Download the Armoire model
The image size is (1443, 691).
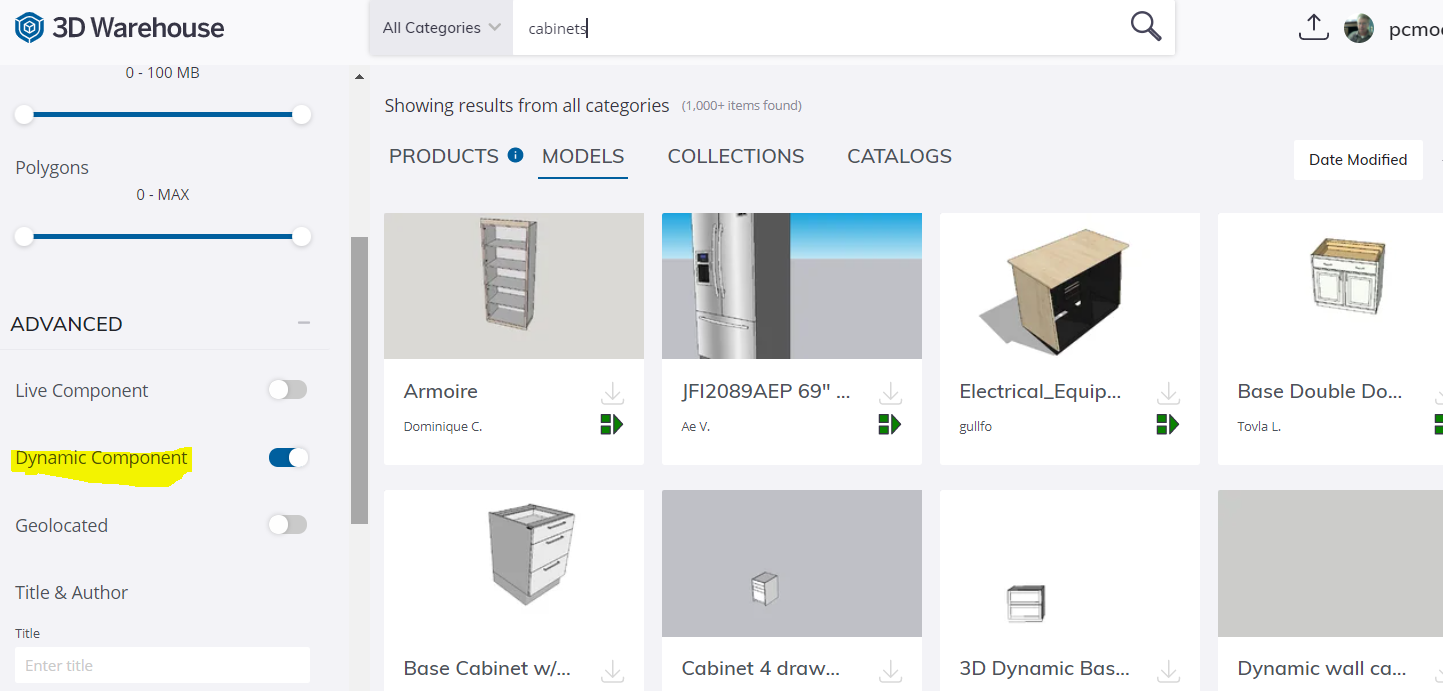pos(612,393)
